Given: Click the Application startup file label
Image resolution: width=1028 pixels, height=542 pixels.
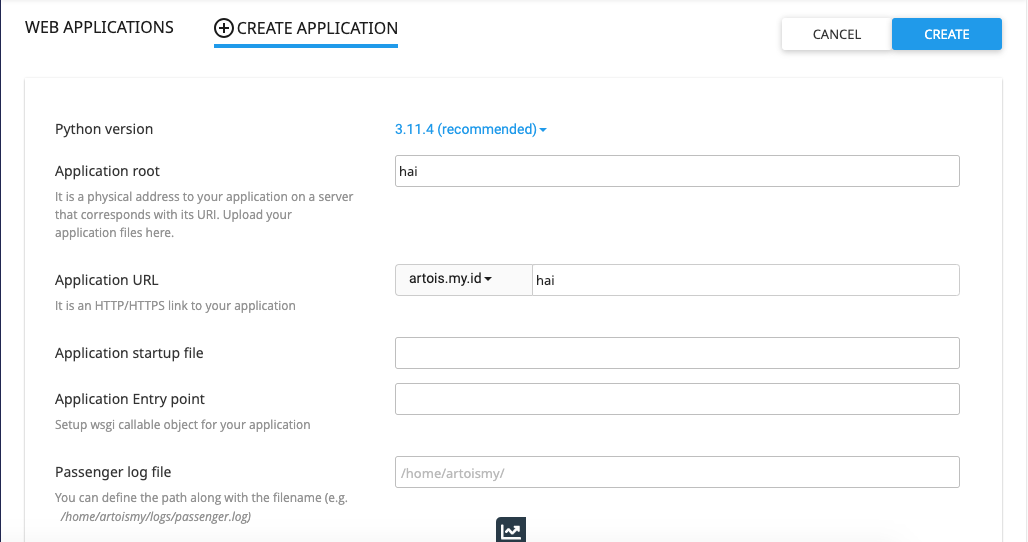Looking at the screenshot, I should [x=129, y=353].
